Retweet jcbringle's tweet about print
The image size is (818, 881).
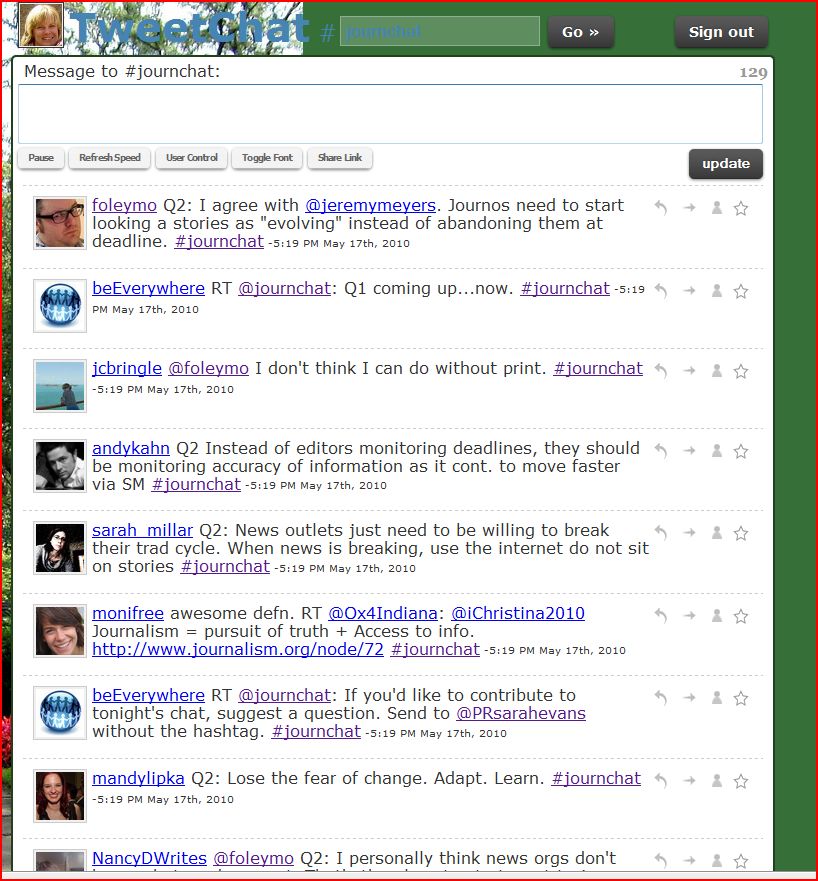click(x=689, y=370)
